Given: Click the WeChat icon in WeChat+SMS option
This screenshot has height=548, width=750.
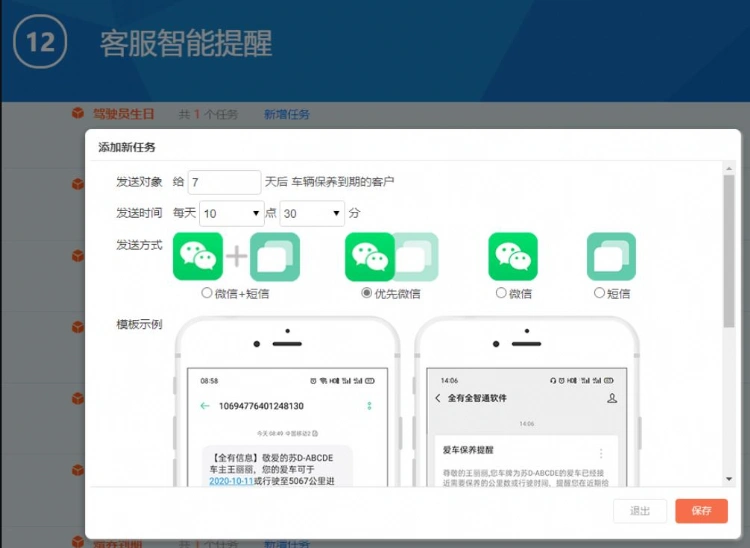Looking at the screenshot, I should 198,256.
